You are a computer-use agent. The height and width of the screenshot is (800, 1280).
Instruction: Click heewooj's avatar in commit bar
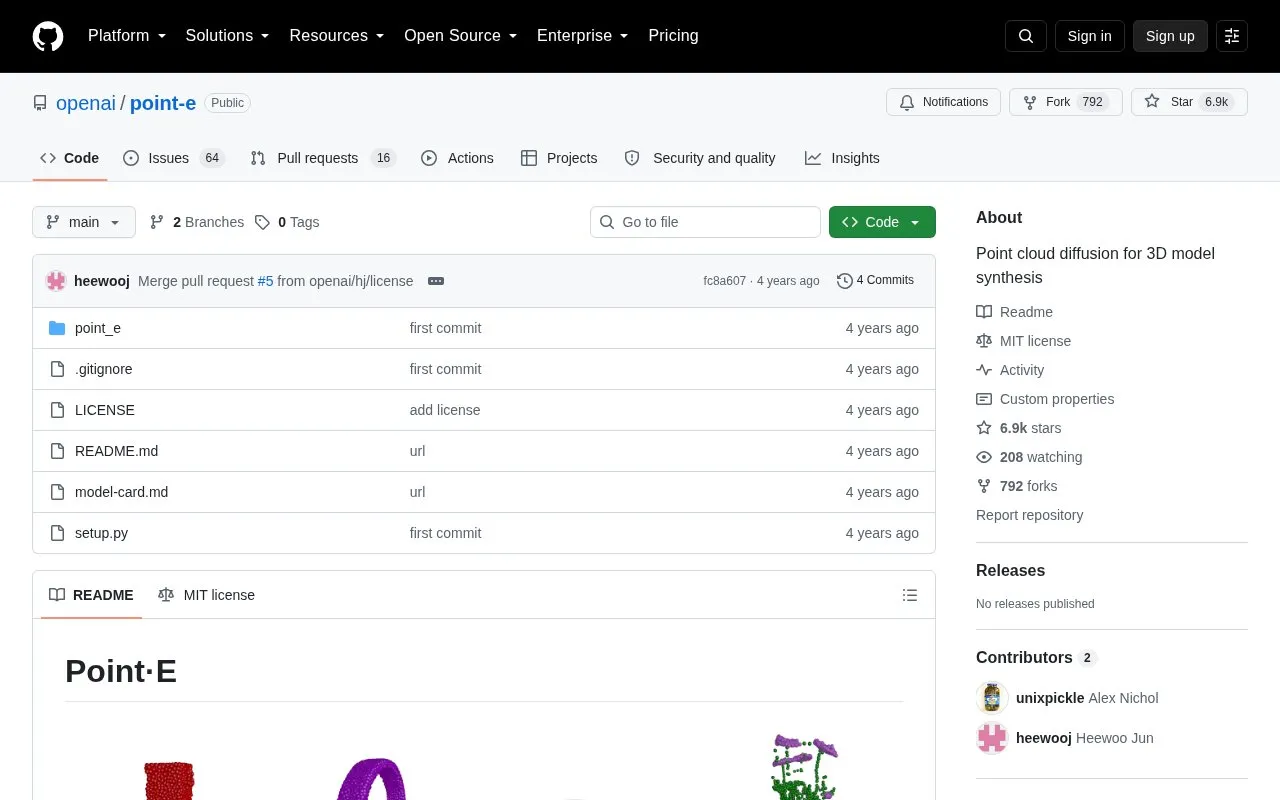(x=56, y=281)
